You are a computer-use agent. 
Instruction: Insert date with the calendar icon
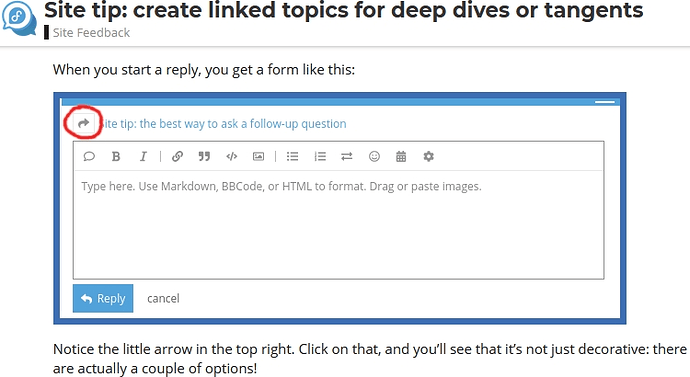click(401, 157)
